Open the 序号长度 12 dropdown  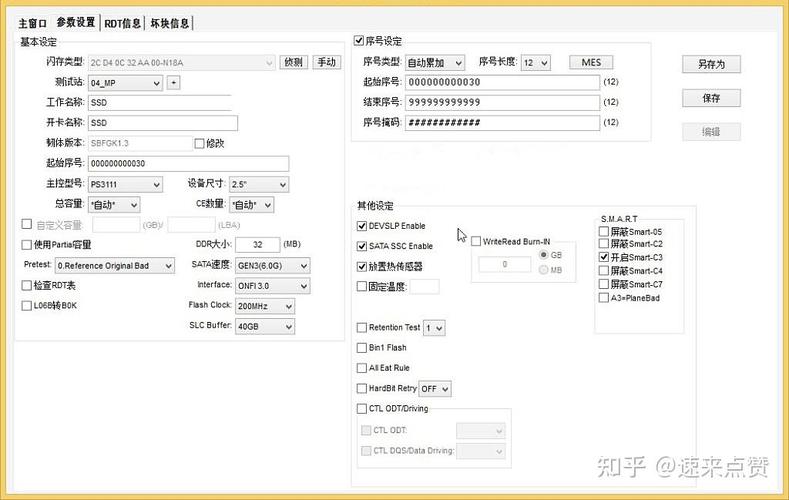(535, 63)
